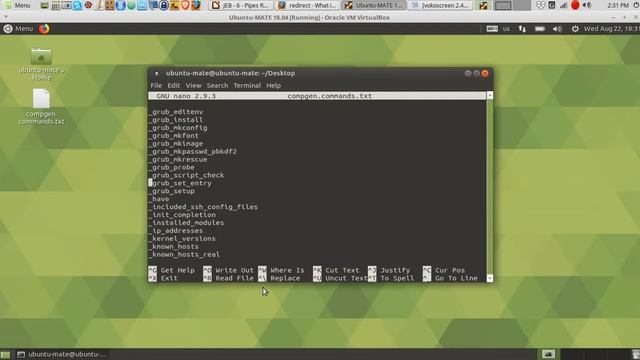The width and height of the screenshot is (640, 360).
Task: Click line _grub_install in nano
Action: [x=176, y=120]
